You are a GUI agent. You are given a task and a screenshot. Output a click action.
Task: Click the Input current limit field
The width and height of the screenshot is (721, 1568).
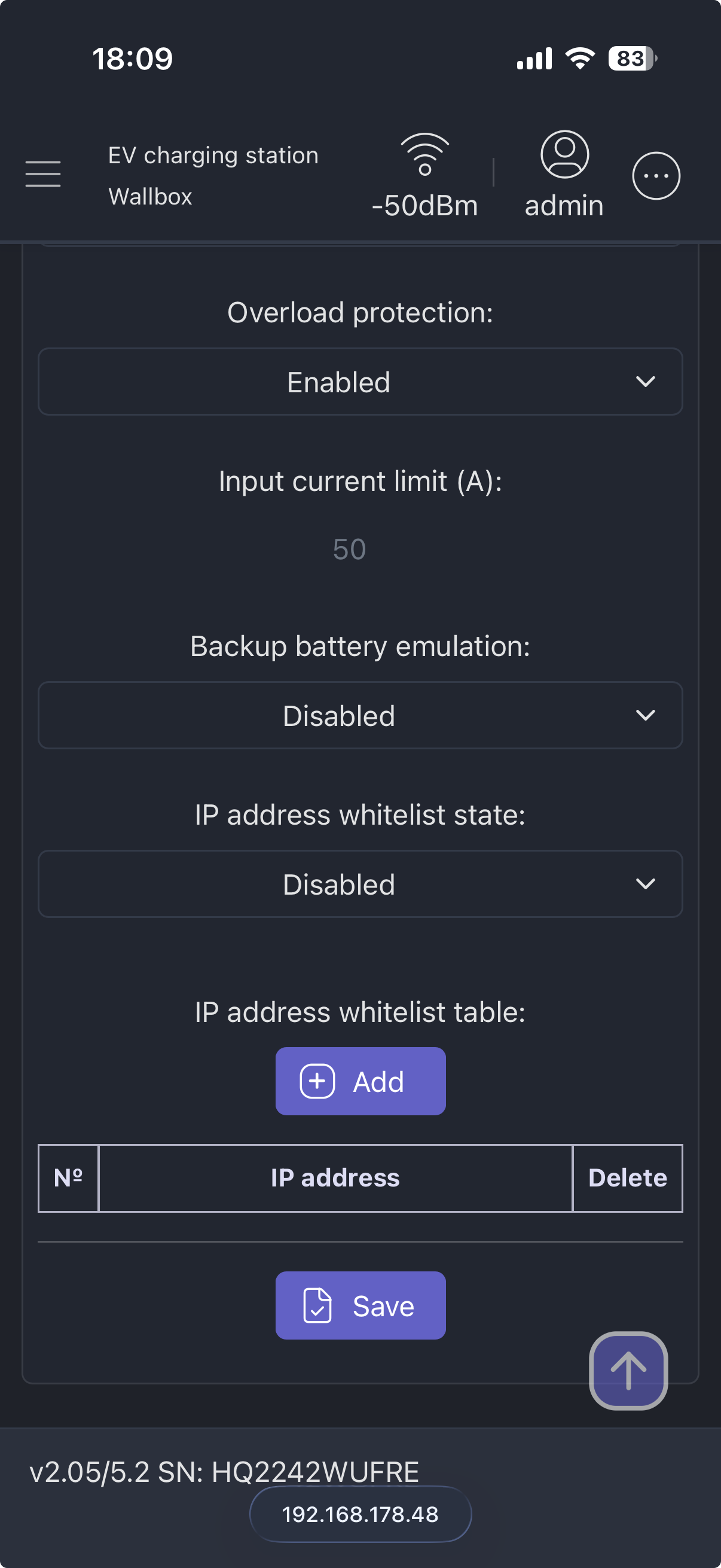350,549
